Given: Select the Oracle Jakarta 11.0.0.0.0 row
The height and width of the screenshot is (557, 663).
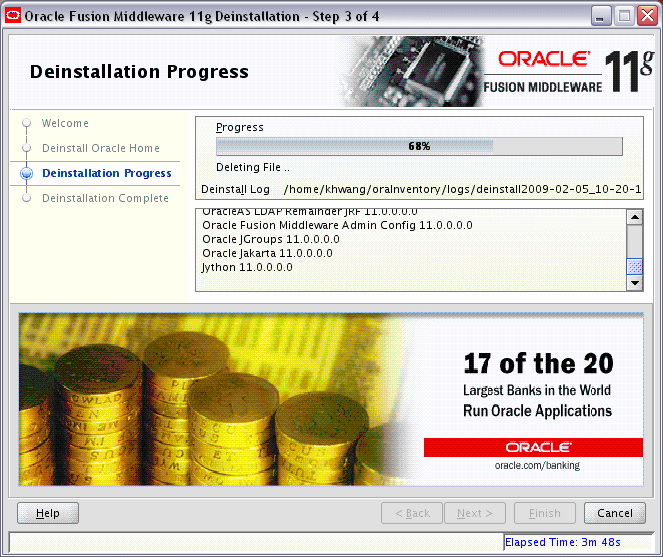Looking at the screenshot, I should point(267,253).
